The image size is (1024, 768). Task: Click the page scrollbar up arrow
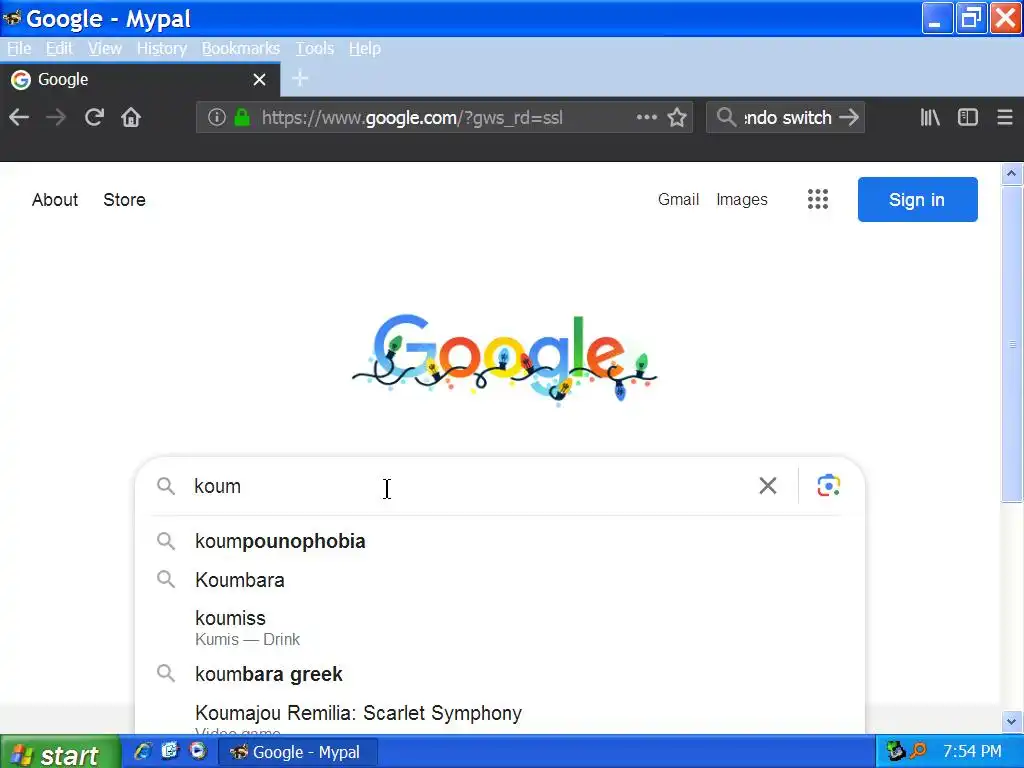click(1011, 174)
